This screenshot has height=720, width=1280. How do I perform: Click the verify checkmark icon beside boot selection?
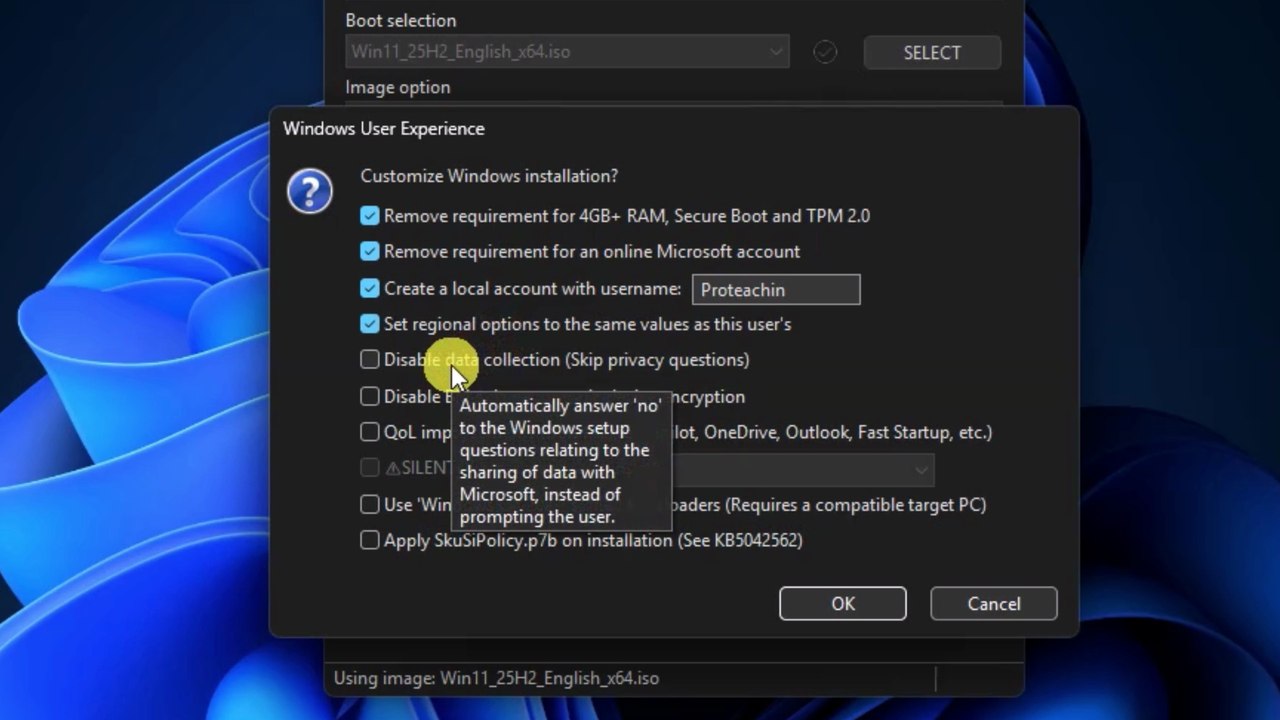click(x=825, y=52)
